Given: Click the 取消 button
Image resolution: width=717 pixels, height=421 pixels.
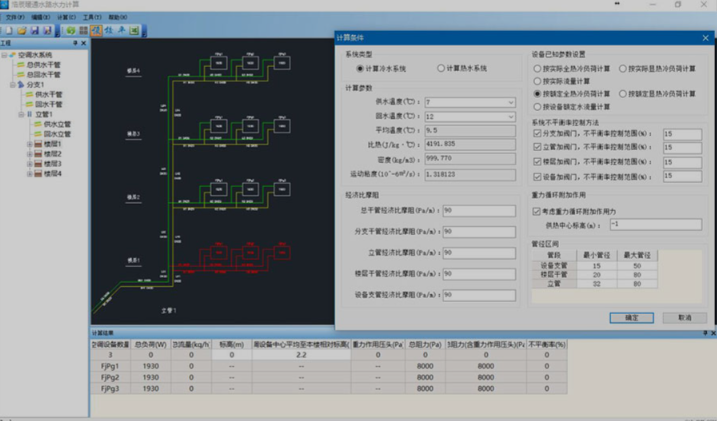Looking at the screenshot, I should (684, 317).
